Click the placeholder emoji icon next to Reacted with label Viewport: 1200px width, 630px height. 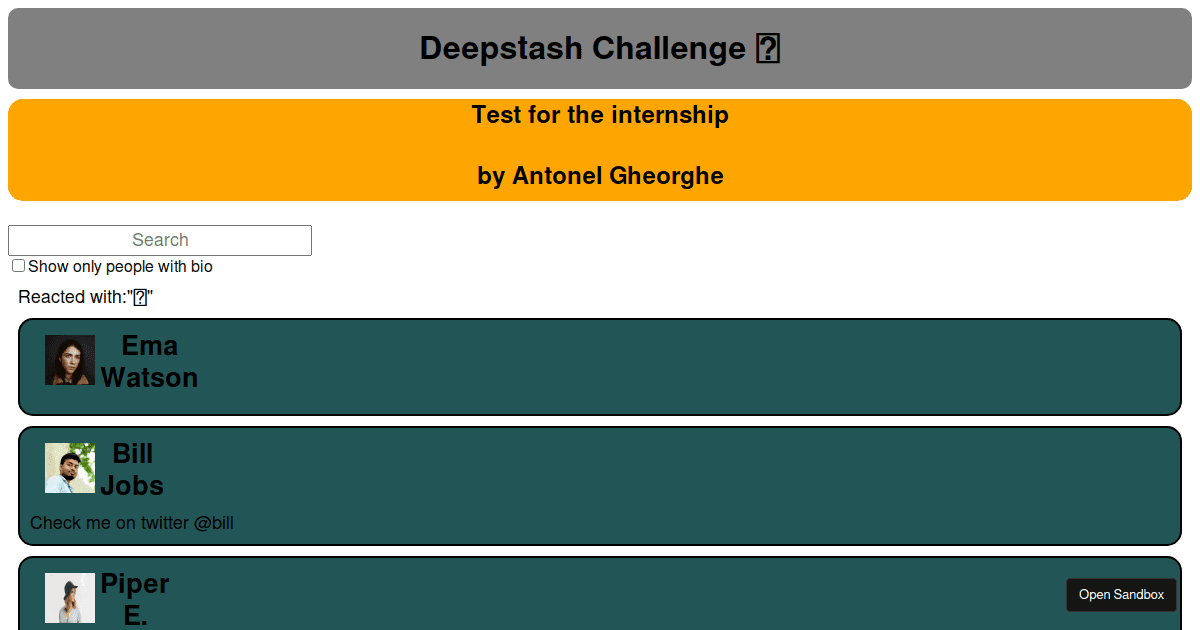[x=139, y=296]
